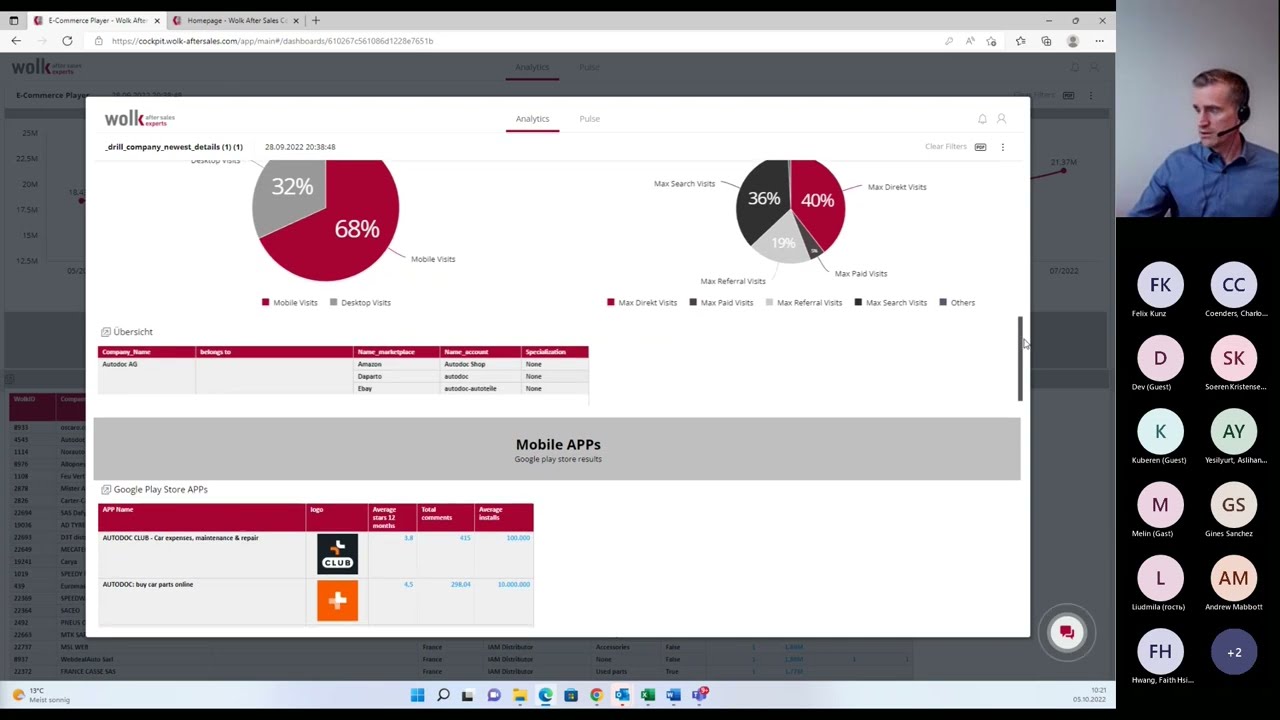This screenshot has width=1280, height=720.
Task: Sort by Specialization column header
Action: (x=554, y=352)
